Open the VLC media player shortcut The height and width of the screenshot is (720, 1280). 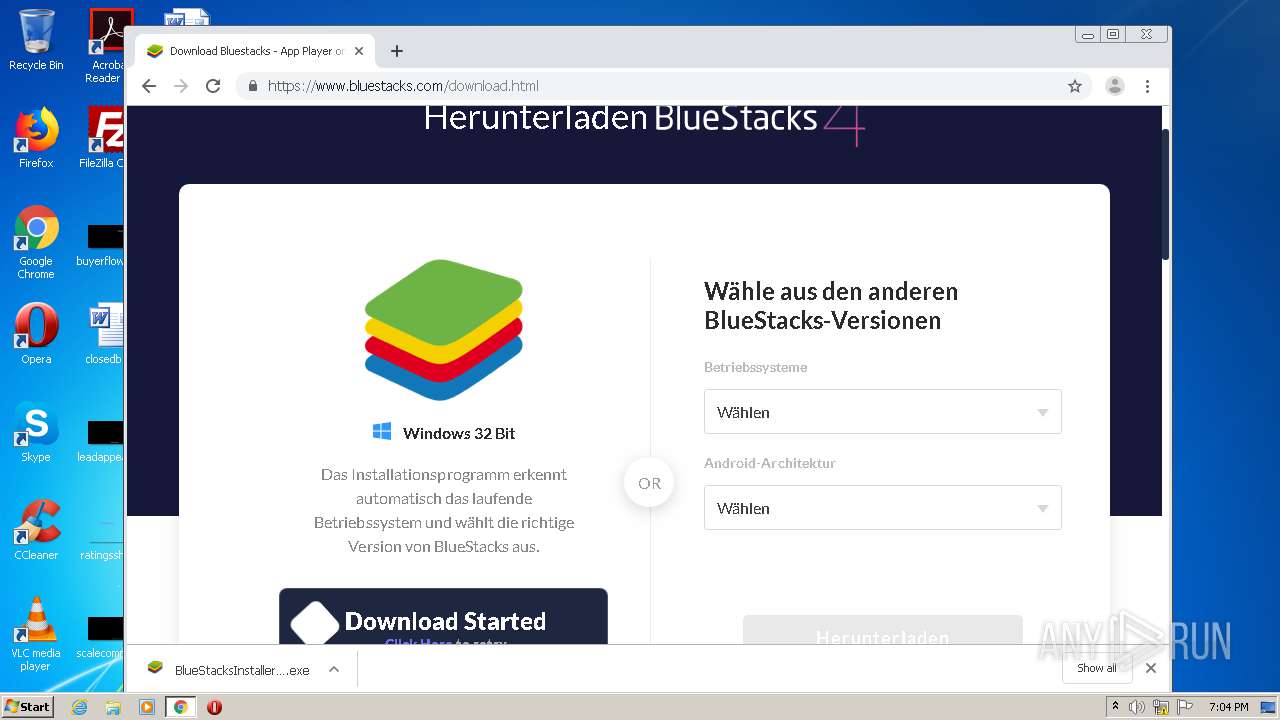pos(36,634)
